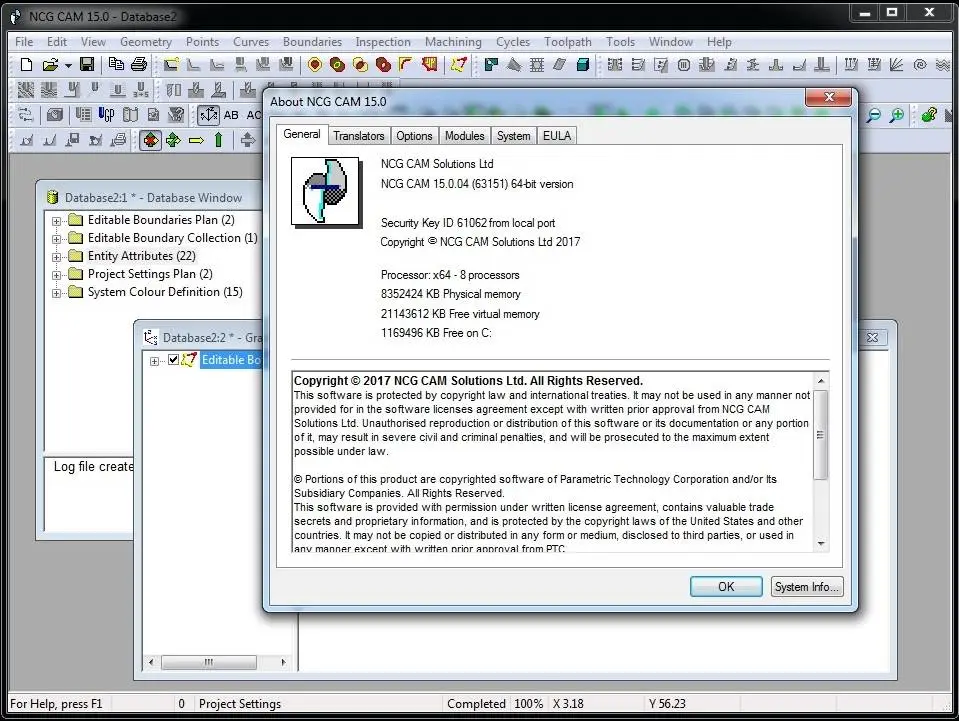Click the Zoom in magnifier icon

897,115
